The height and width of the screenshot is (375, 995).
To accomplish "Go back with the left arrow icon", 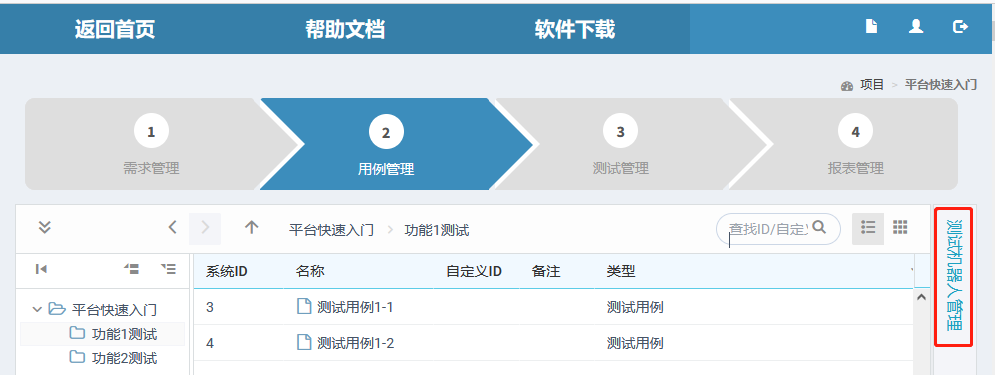I will coord(173,227).
